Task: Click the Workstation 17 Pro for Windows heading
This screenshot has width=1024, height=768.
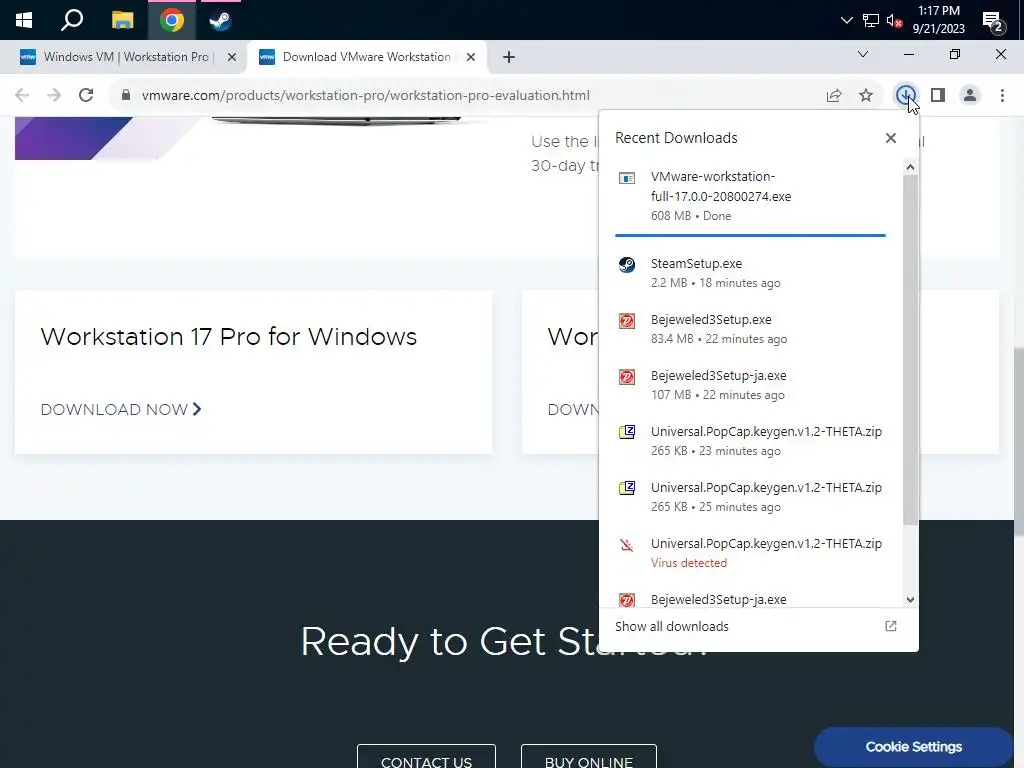Action: click(x=229, y=337)
